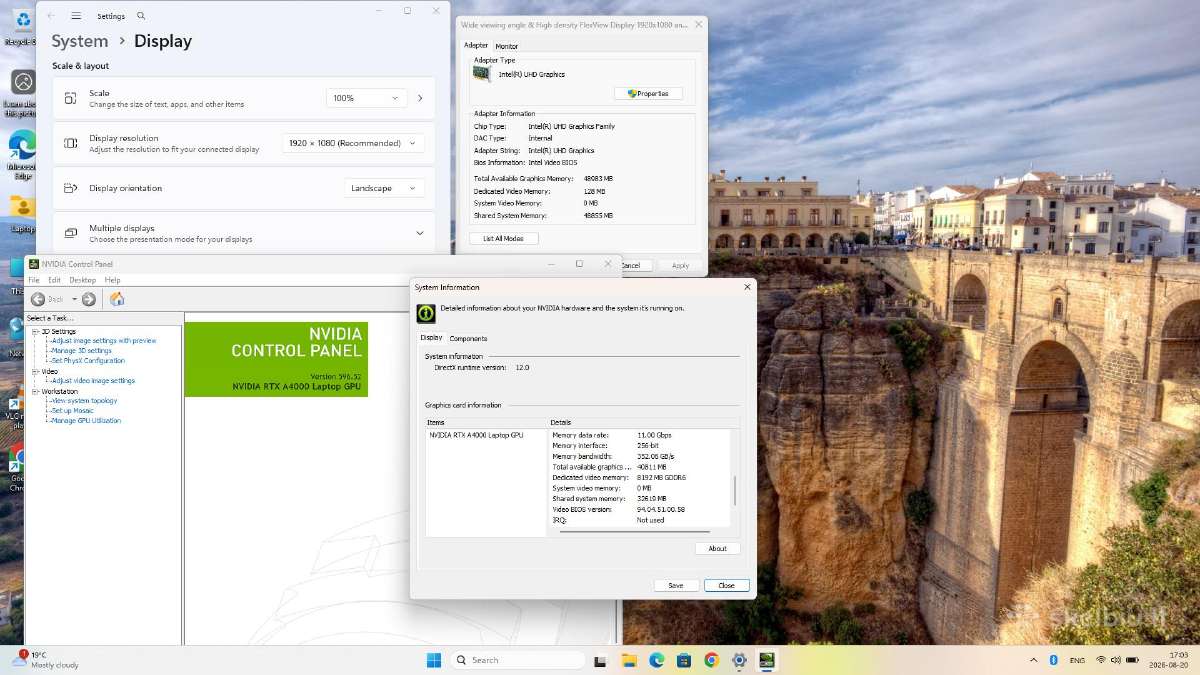1200x675 pixels.
Task: Select the Display tab in System Information
Action: tap(431, 337)
